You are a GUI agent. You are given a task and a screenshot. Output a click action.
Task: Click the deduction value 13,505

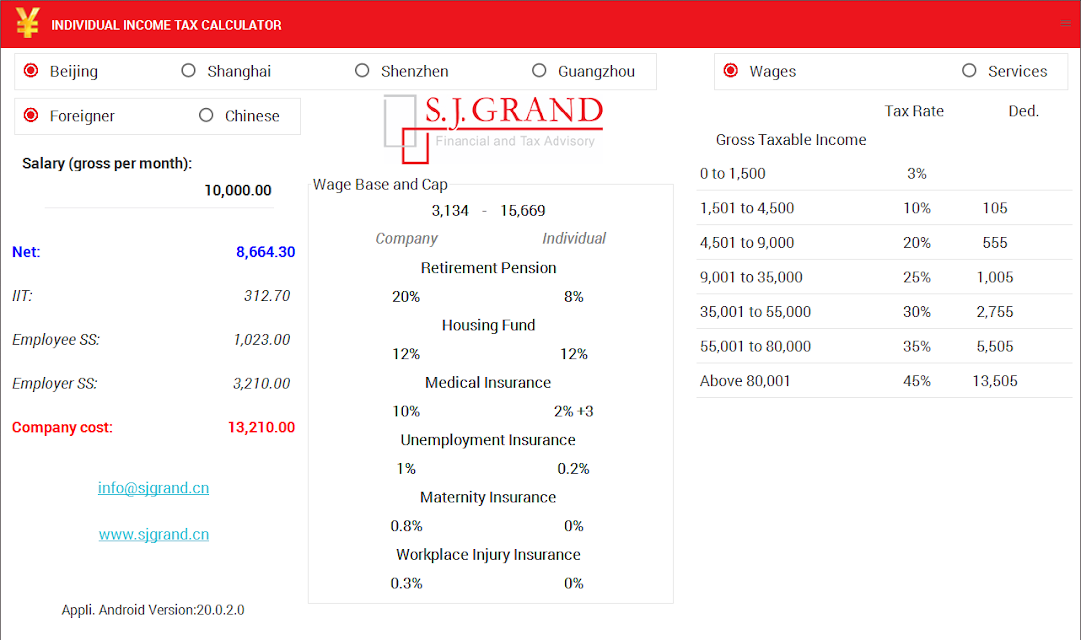click(995, 381)
